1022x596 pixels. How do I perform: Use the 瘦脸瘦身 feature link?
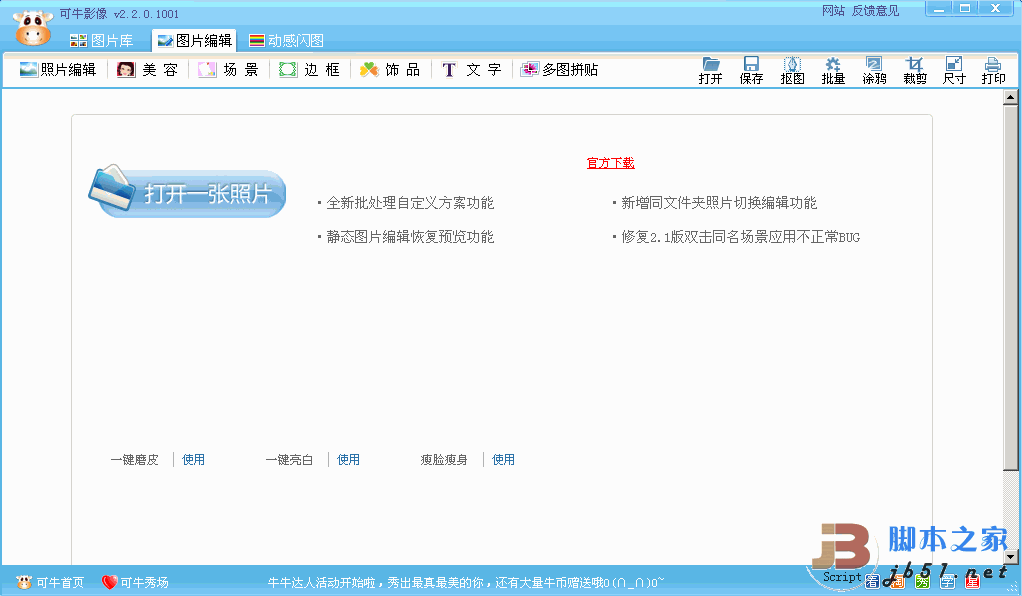(x=503, y=460)
